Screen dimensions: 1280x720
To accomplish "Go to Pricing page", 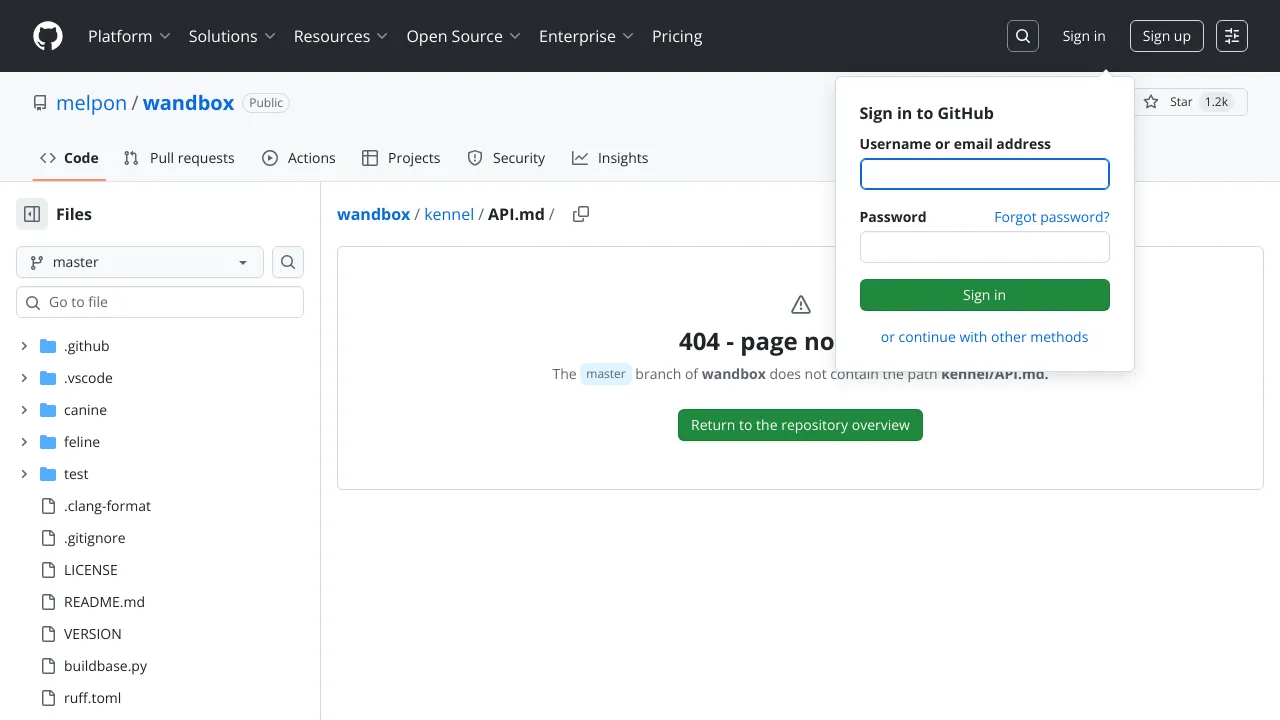I will pyautogui.click(x=677, y=36).
